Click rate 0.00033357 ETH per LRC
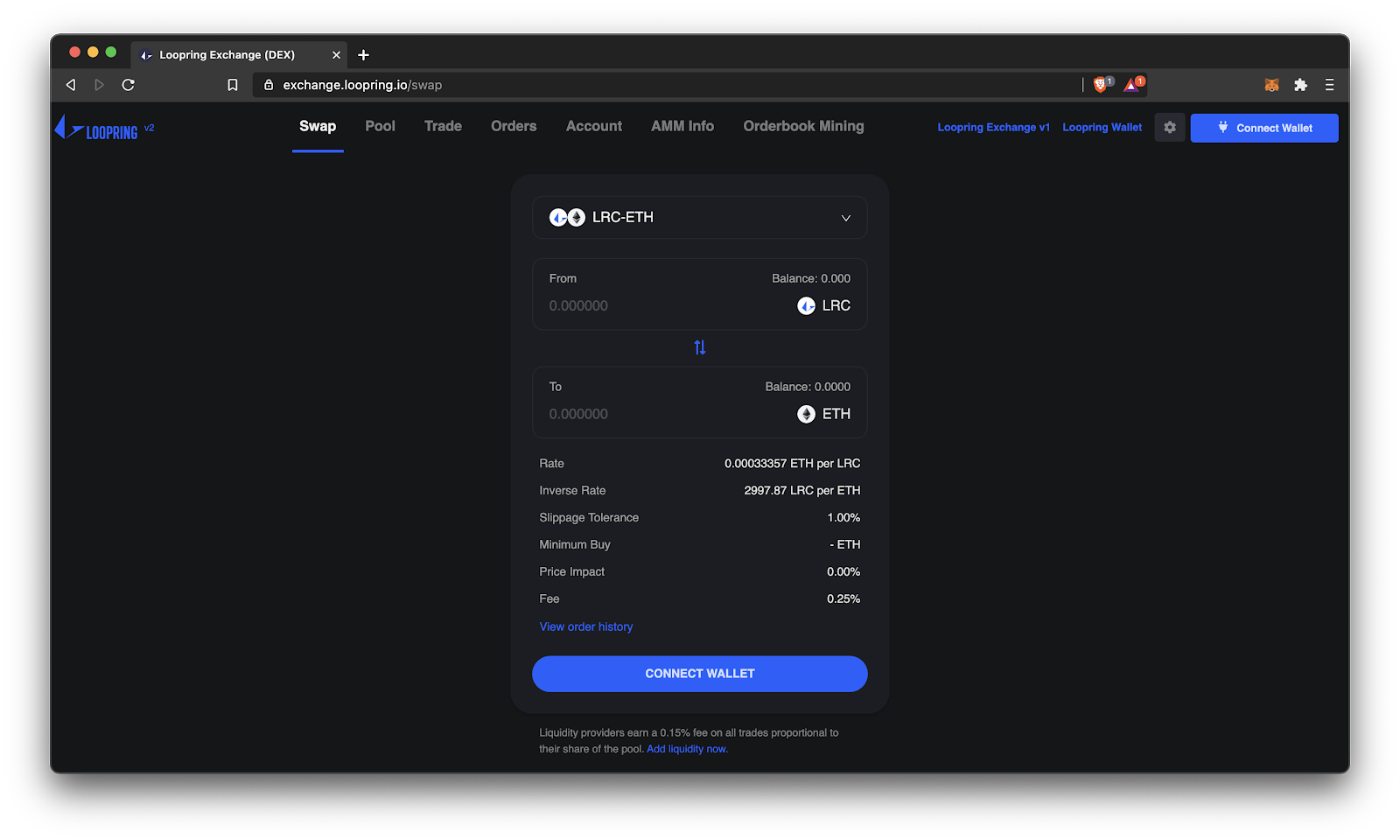The height and width of the screenshot is (840, 1400). pyautogui.click(x=792, y=464)
